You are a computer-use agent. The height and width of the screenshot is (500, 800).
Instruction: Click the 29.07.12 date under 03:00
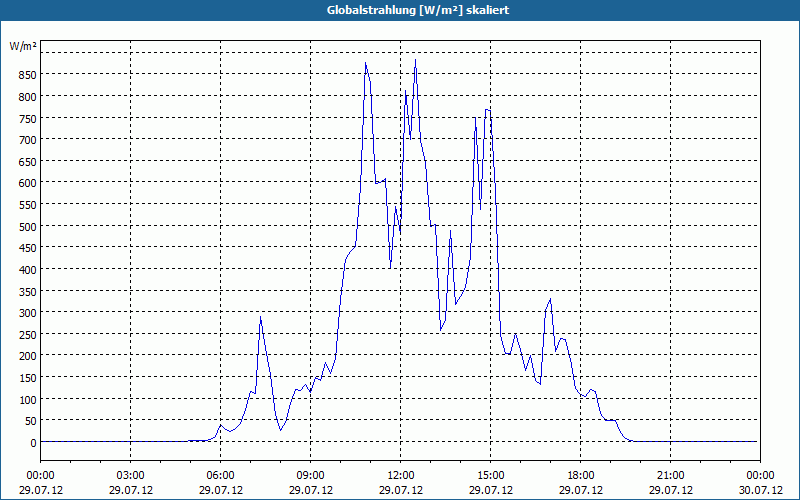click(x=131, y=490)
